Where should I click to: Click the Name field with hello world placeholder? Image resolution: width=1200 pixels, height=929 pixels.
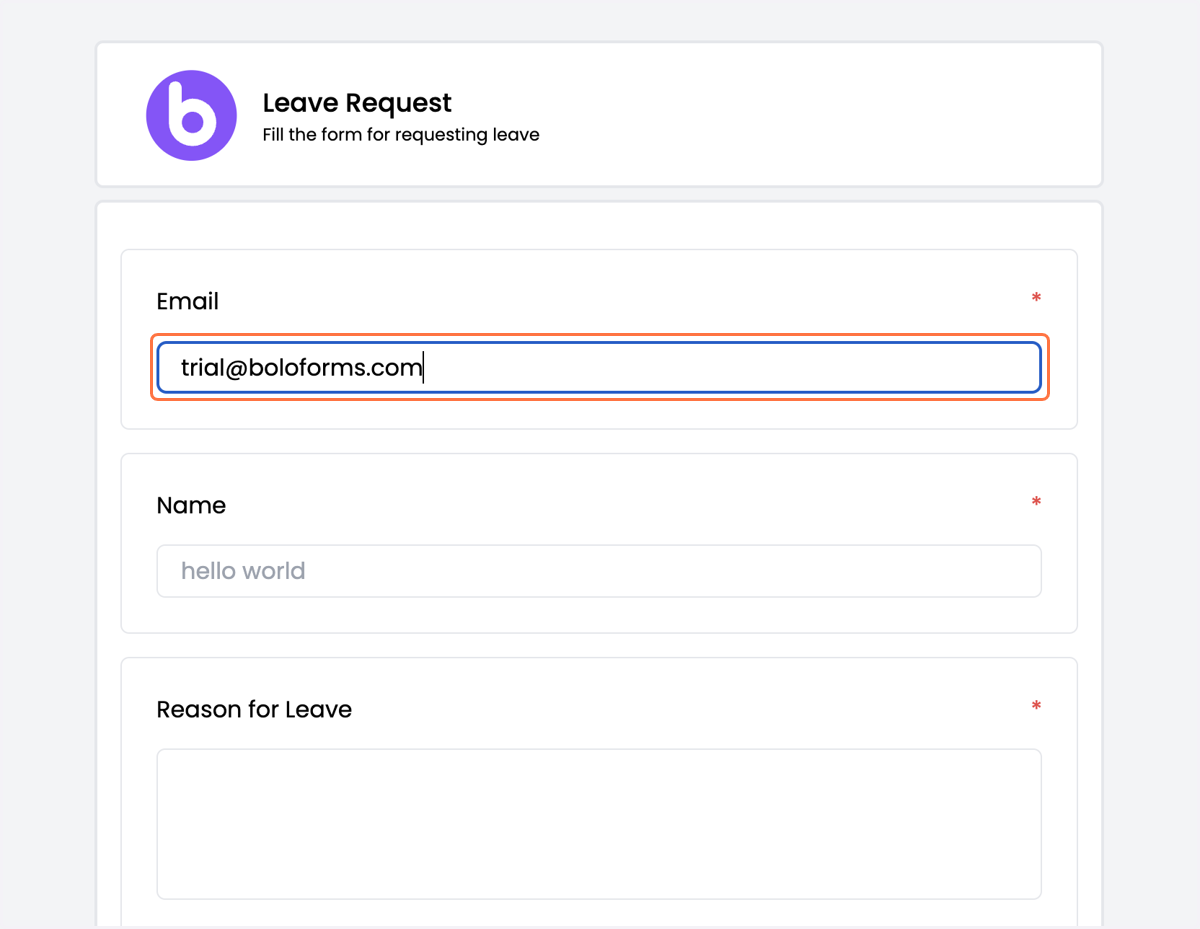coord(599,571)
